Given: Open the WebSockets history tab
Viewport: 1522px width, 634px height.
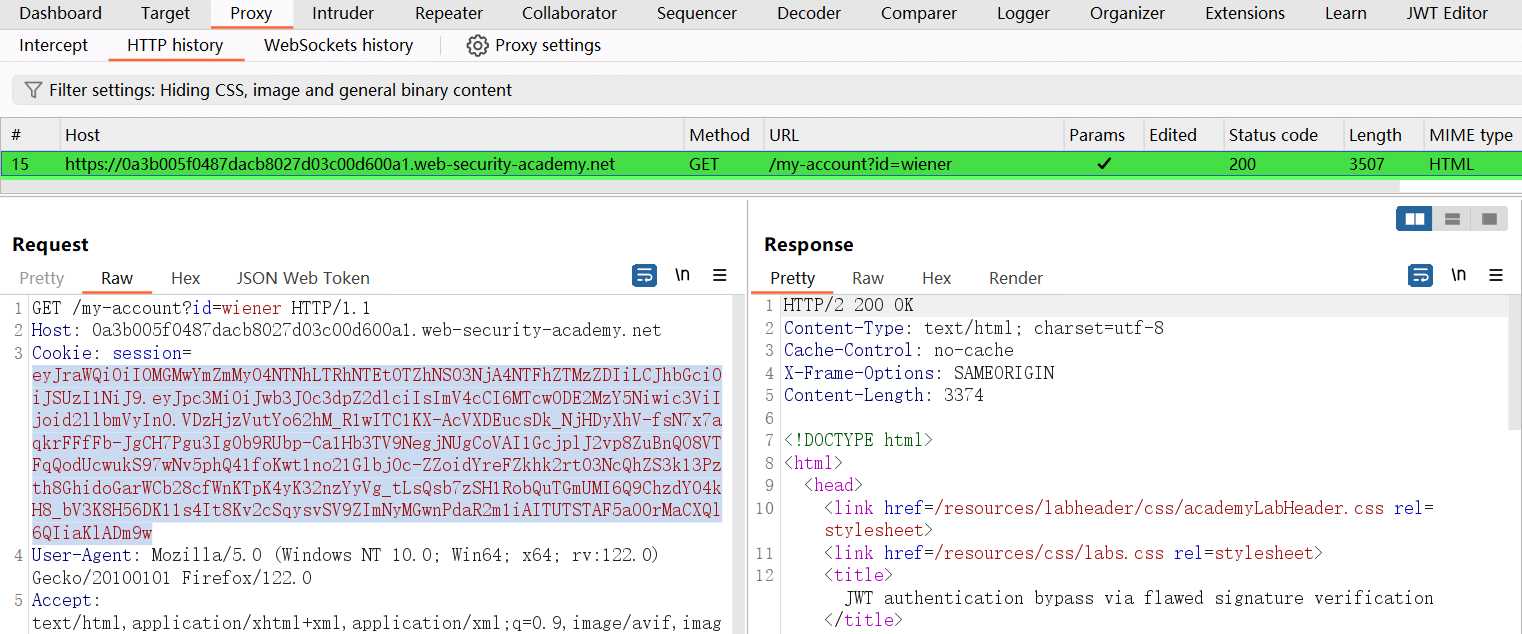Looking at the screenshot, I should coord(338,46).
